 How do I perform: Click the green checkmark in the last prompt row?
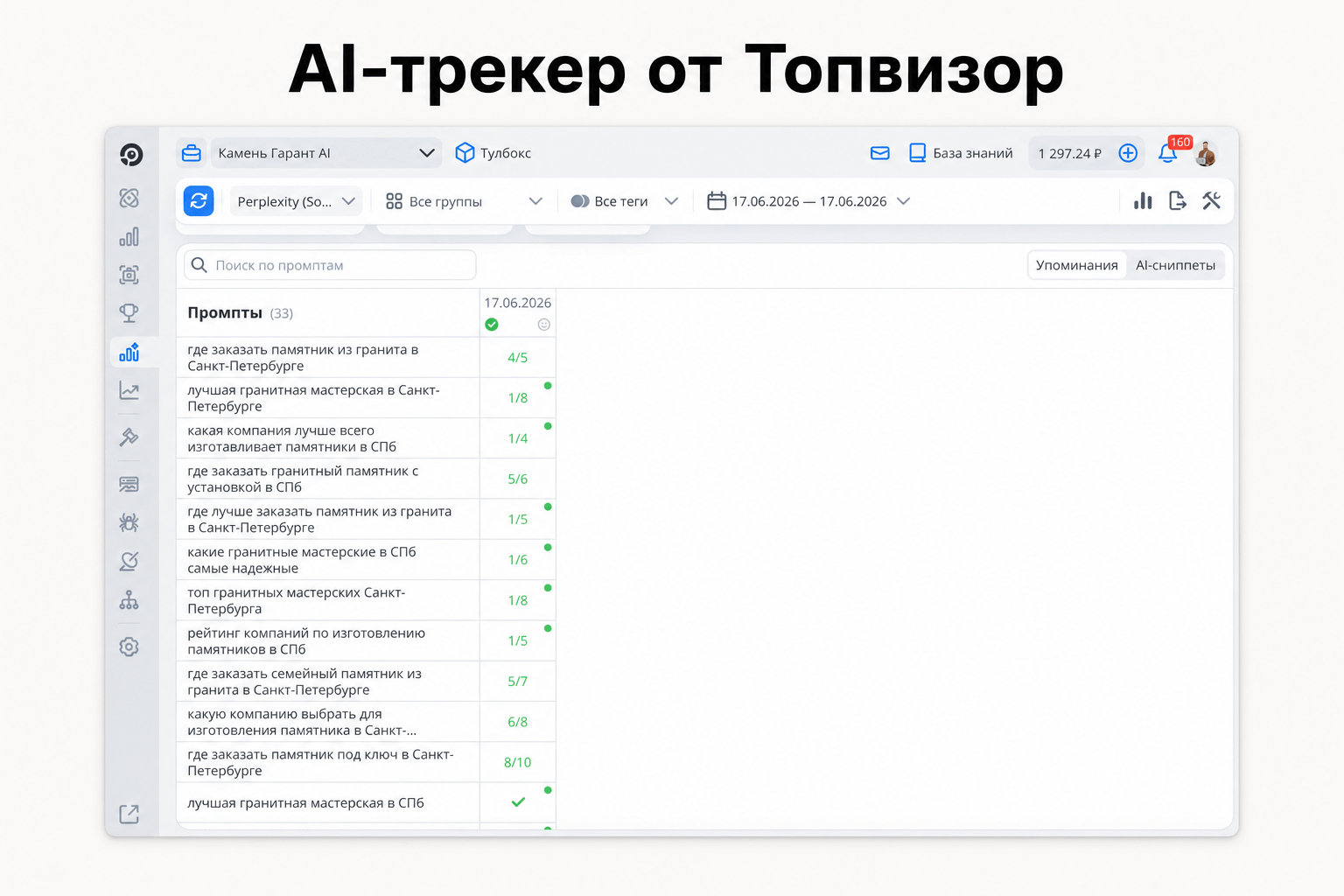[x=518, y=802]
